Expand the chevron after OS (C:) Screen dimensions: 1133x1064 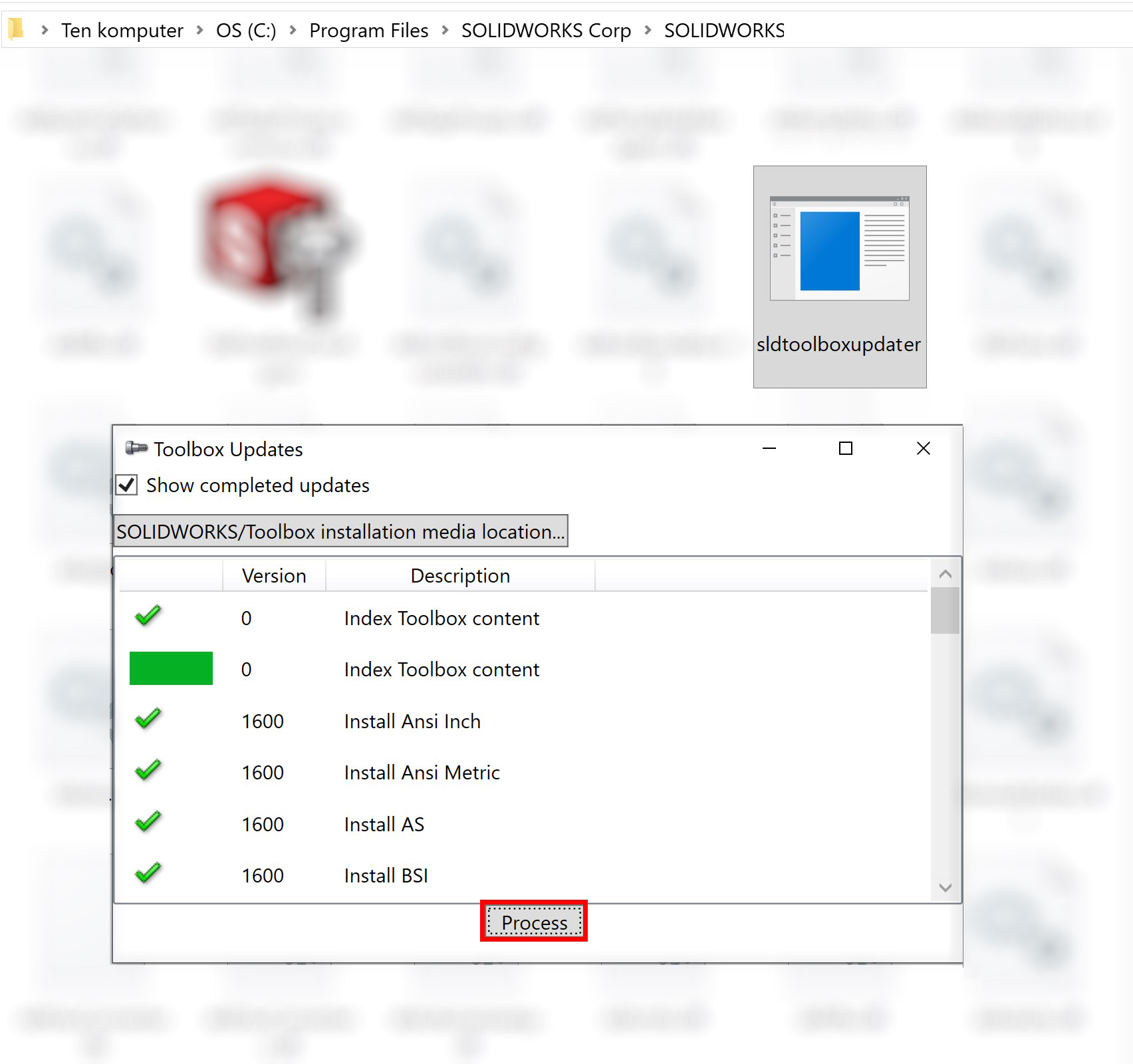pyautogui.click(x=293, y=30)
